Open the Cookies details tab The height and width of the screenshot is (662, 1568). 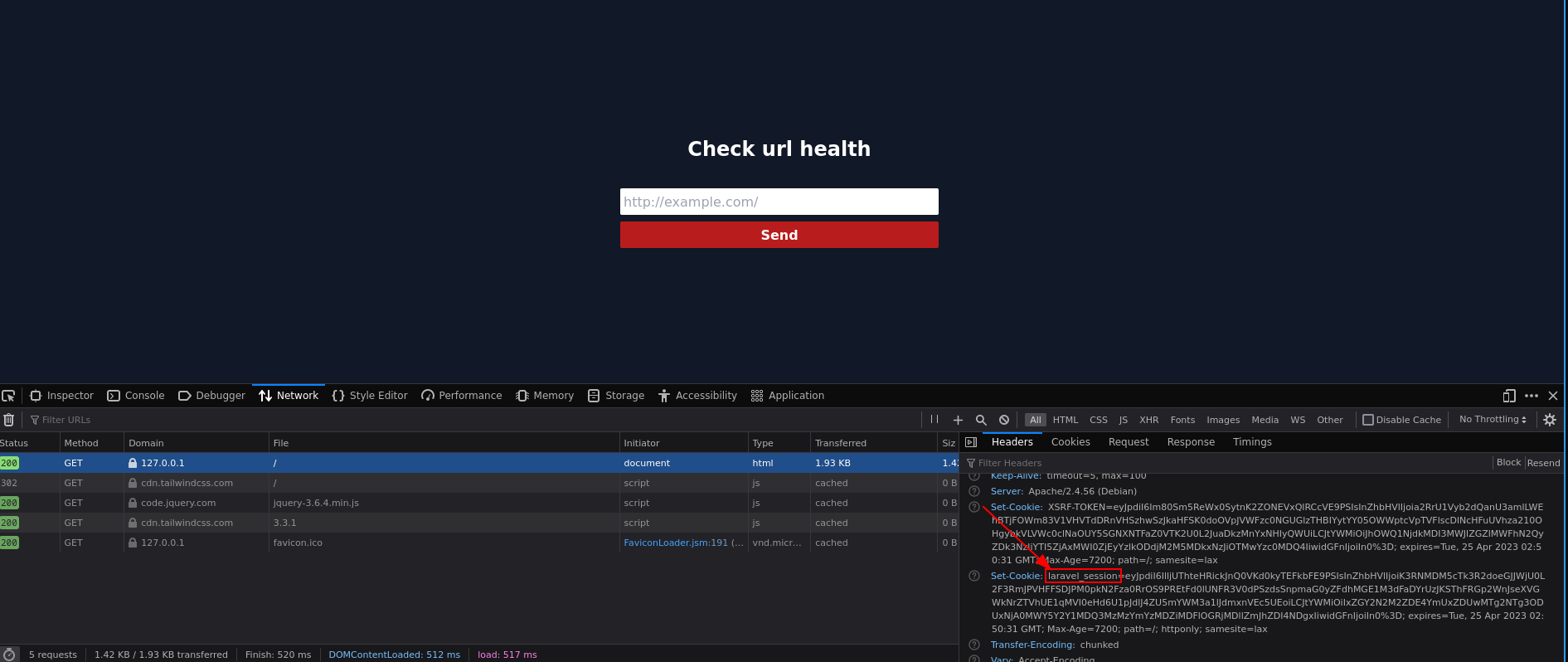(x=1070, y=442)
